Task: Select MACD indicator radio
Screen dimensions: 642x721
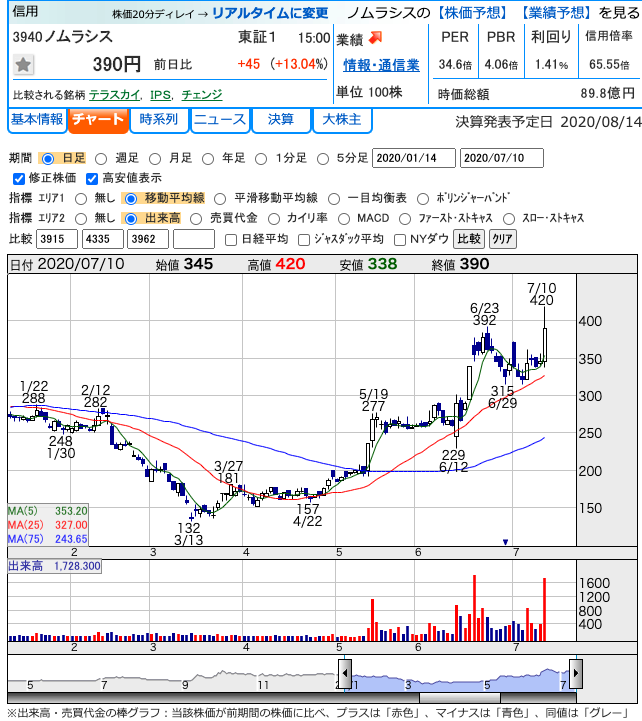Action: tap(344, 219)
